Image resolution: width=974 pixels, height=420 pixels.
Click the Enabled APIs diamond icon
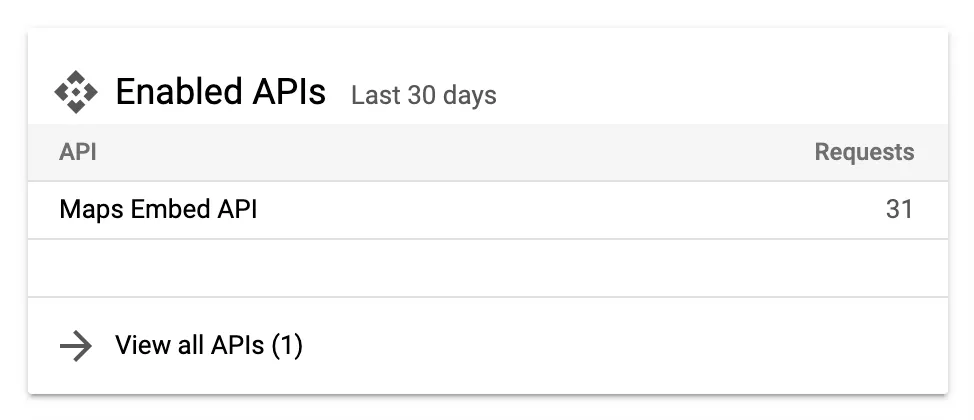point(76,92)
